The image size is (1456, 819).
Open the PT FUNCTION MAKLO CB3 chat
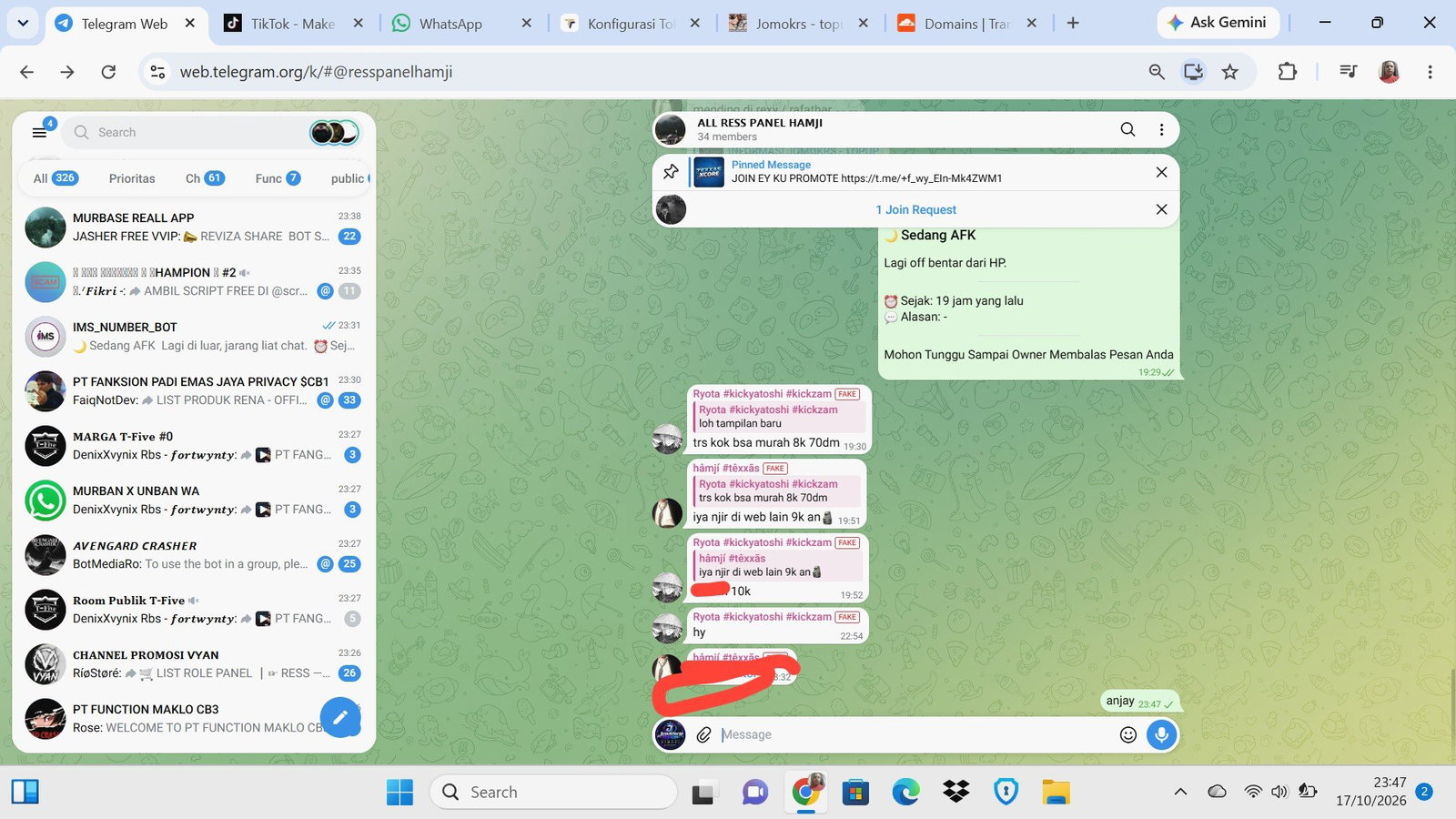[x=194, y=718]
